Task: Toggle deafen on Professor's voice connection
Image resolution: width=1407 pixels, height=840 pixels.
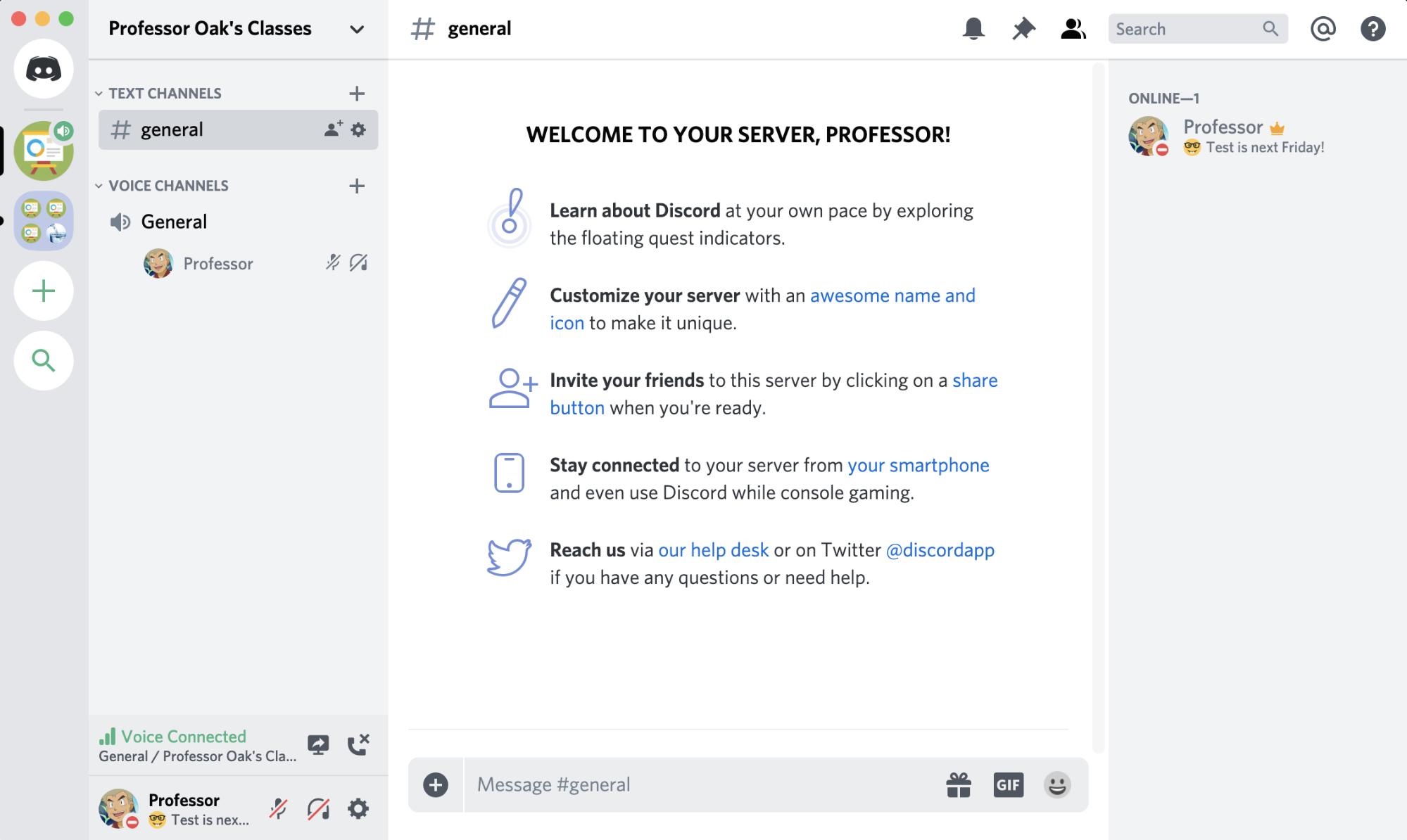Action: tap(319, 809)
